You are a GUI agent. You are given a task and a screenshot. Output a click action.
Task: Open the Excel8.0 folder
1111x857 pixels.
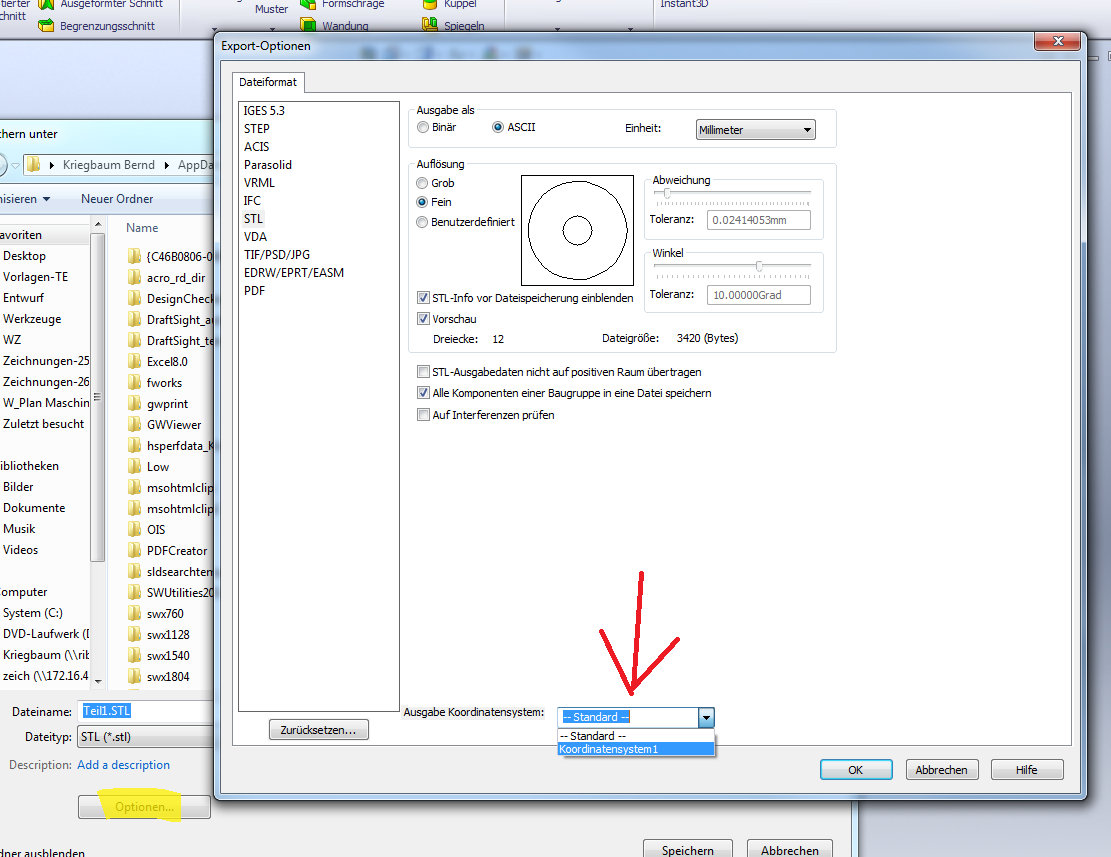pyautogui.click(x=158, y=361)
